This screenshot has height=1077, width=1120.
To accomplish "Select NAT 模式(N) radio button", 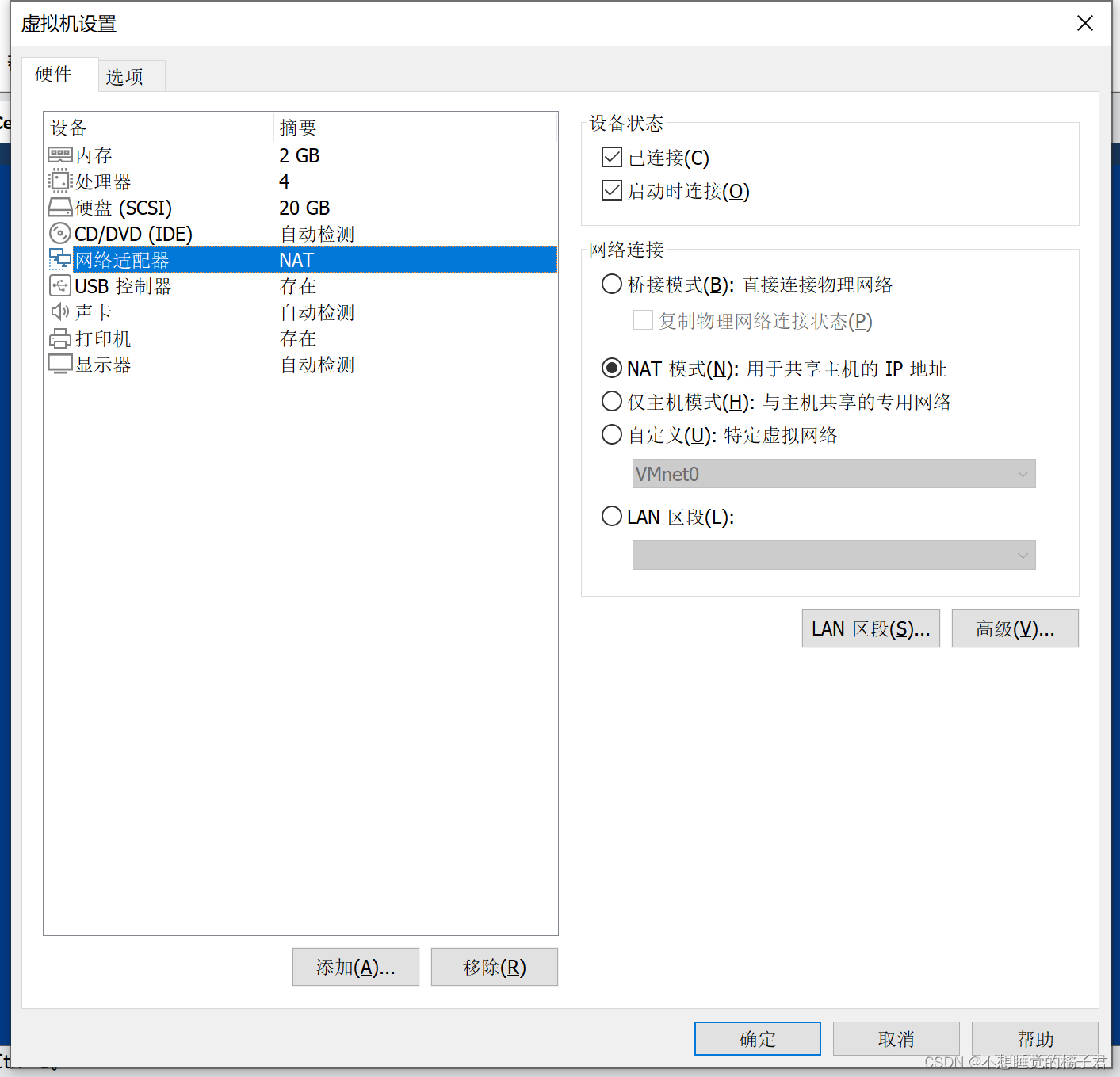I will [612, 369].
